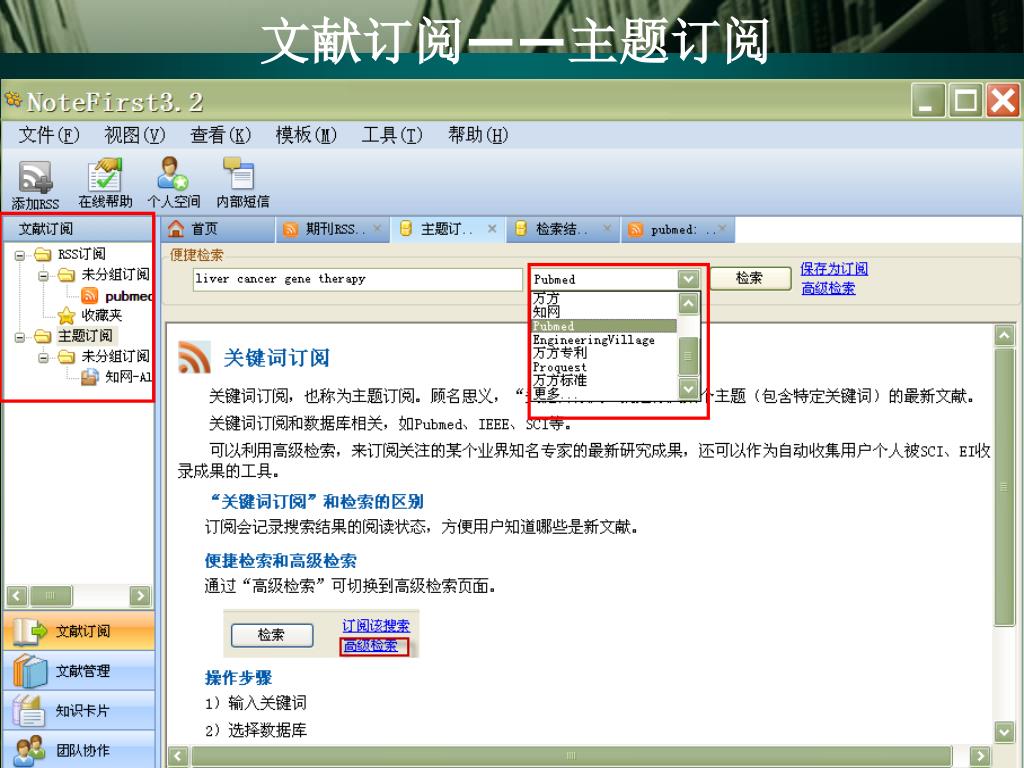Click the RSS icon beside the pubmed feed in the tree
The width and height of the screenshot is (1024, 768).
(89, 295)
